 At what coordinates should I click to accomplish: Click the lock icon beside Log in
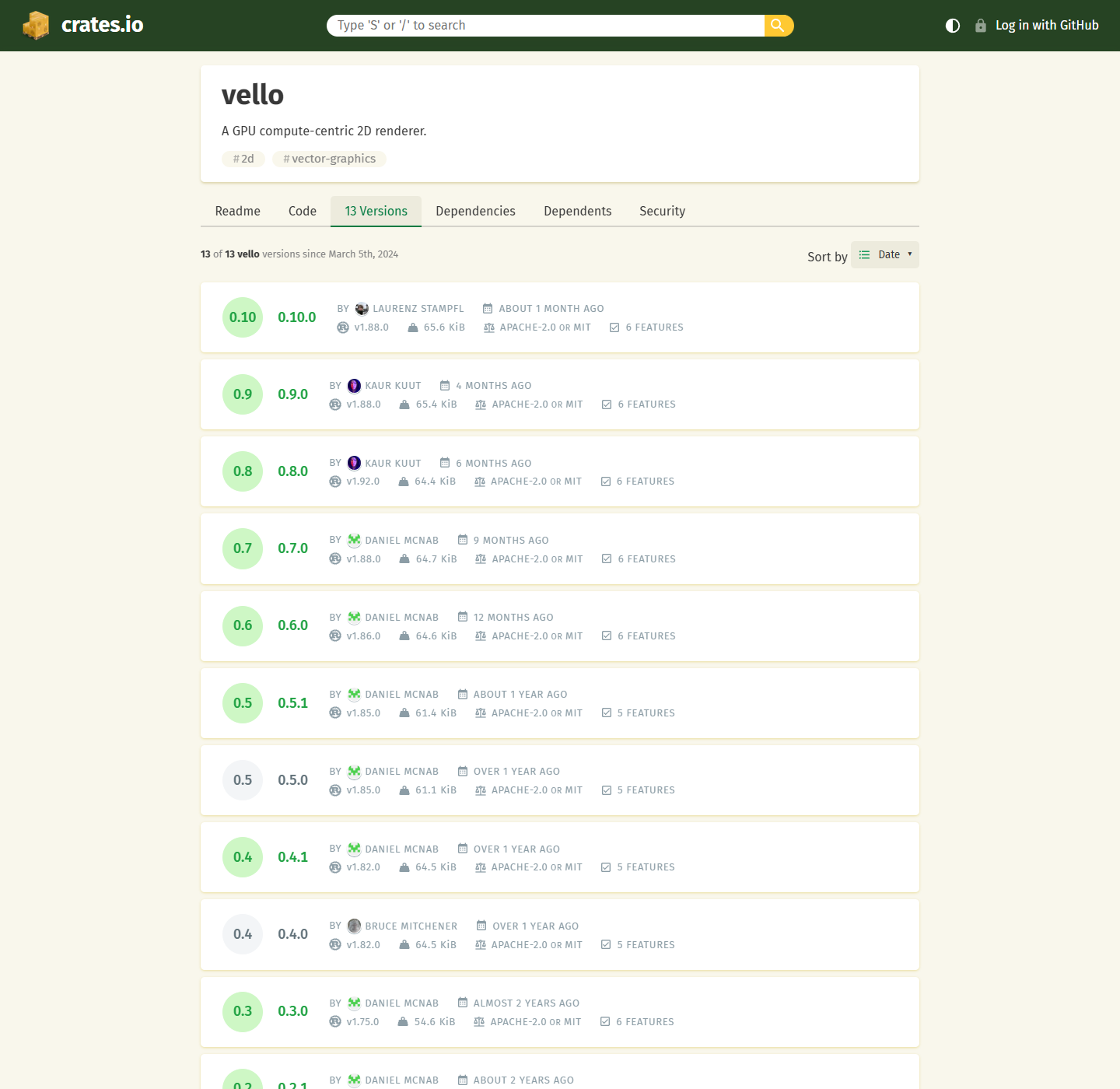pos(981,26)
